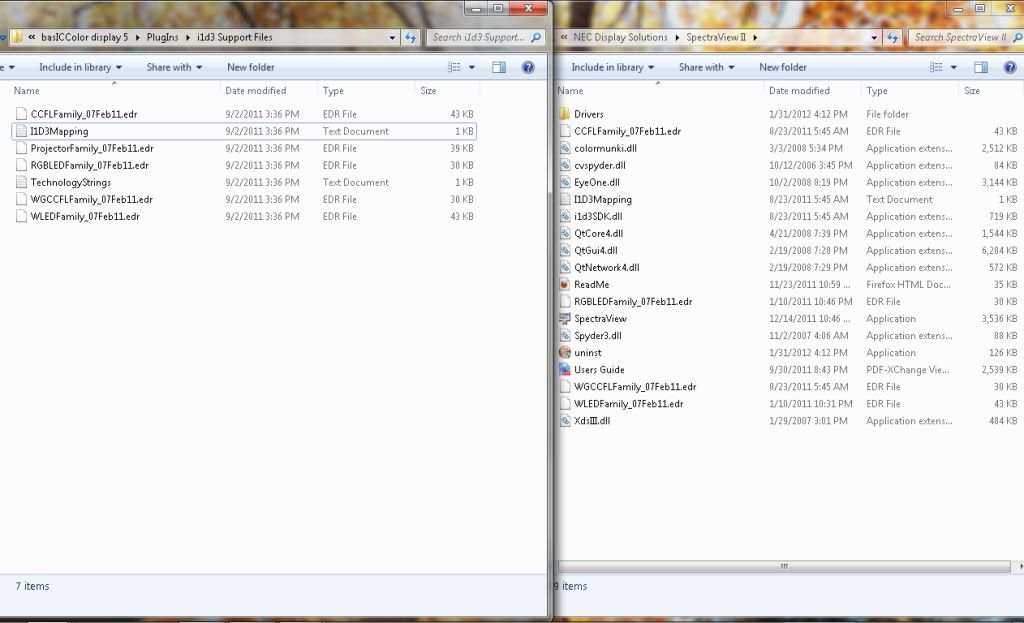Create New folder in SpectraView II window
The height and width of the screenshot is (623, 1024).
pos(782,67)
